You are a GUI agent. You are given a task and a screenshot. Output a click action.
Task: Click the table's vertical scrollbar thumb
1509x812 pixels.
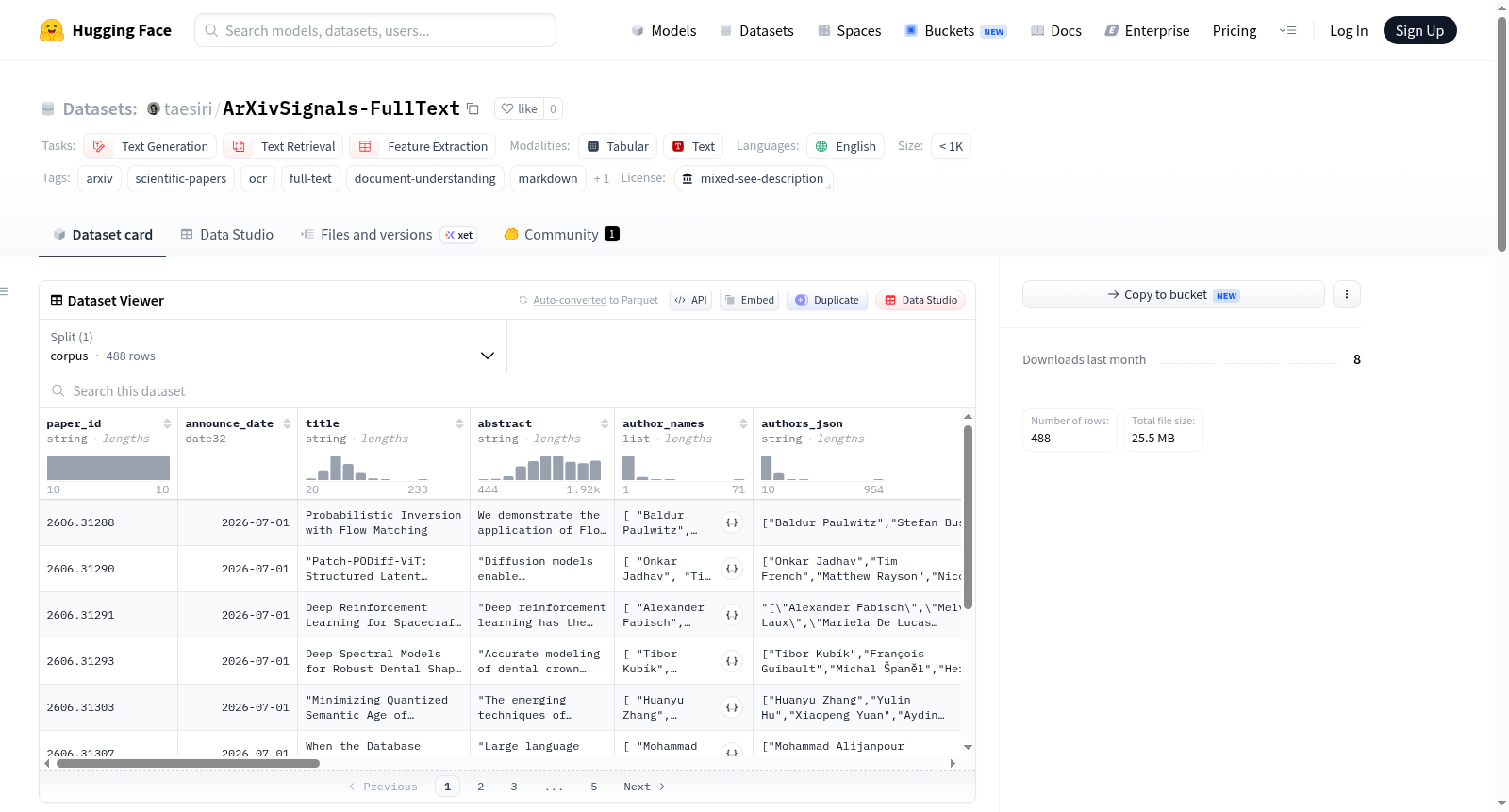point(968,517)
